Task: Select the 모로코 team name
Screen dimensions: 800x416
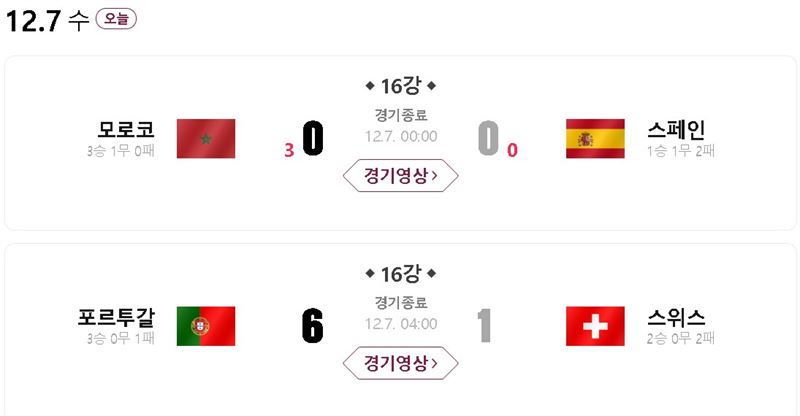Action: pos(126,129)
